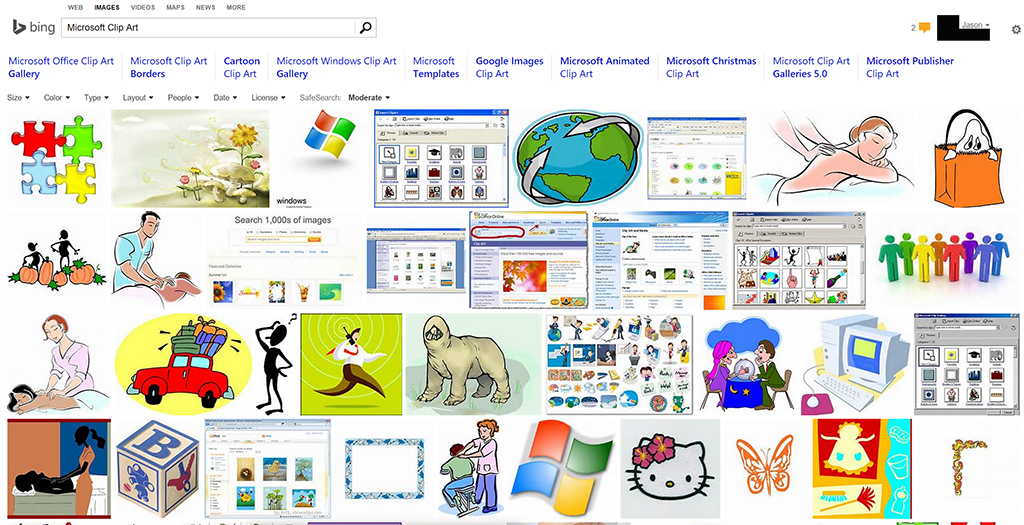Open the Office Online red-circled screenshot
The width and height of the screenshot is (1024, 525).
click(528, 260)
